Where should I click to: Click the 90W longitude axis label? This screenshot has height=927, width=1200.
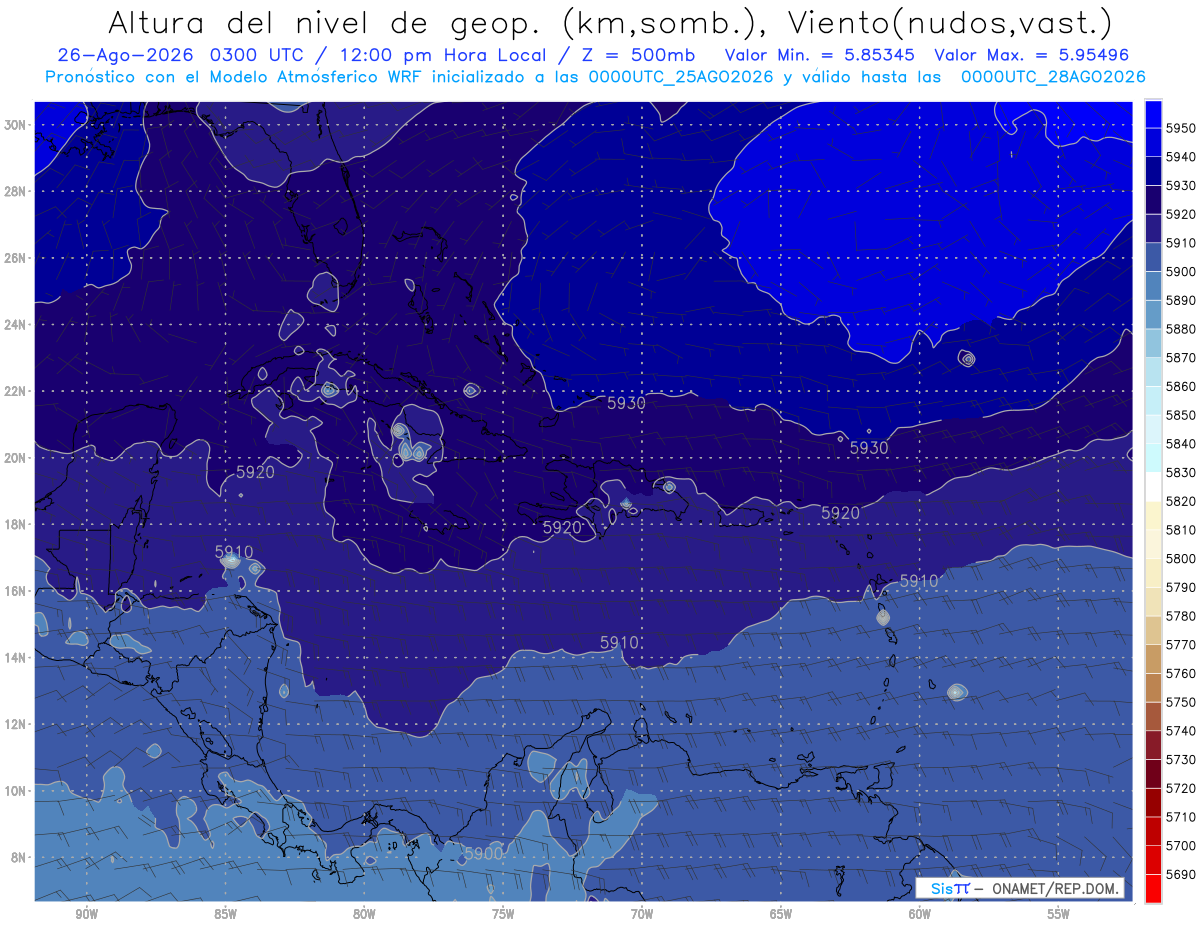[87, 914]
